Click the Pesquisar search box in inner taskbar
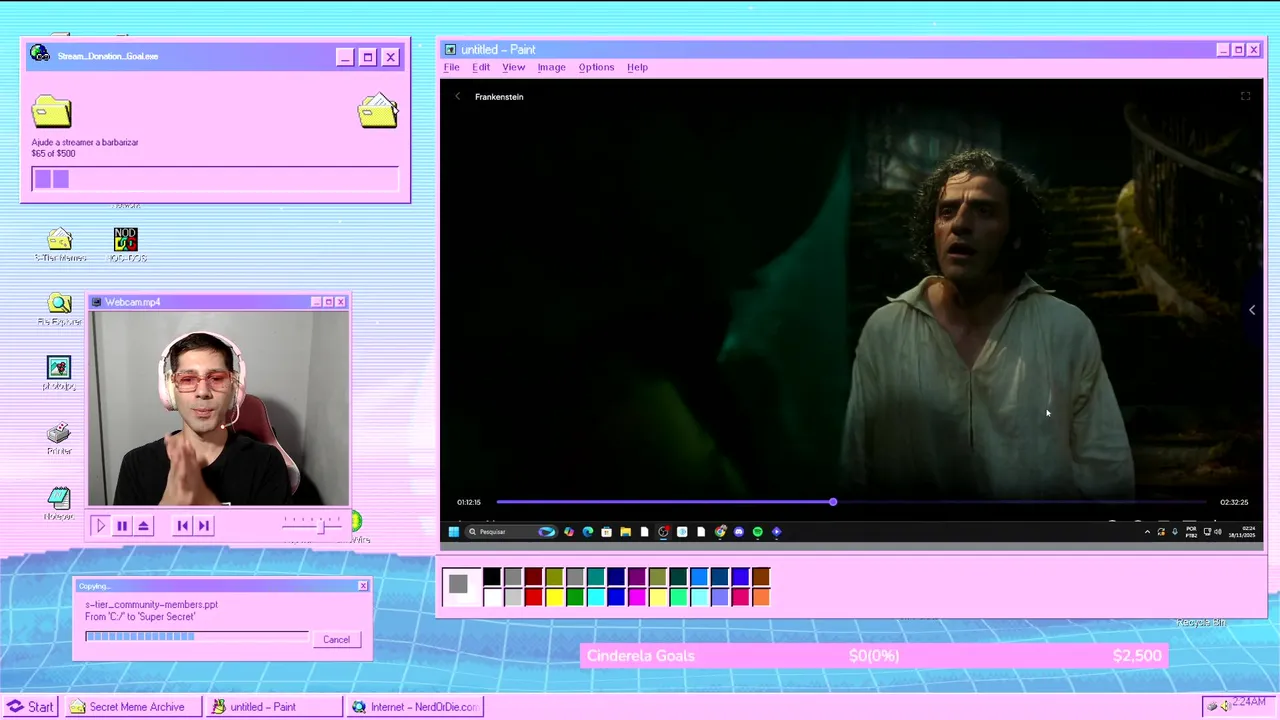Screen dimensions: 1280x720 coord(511,532)
